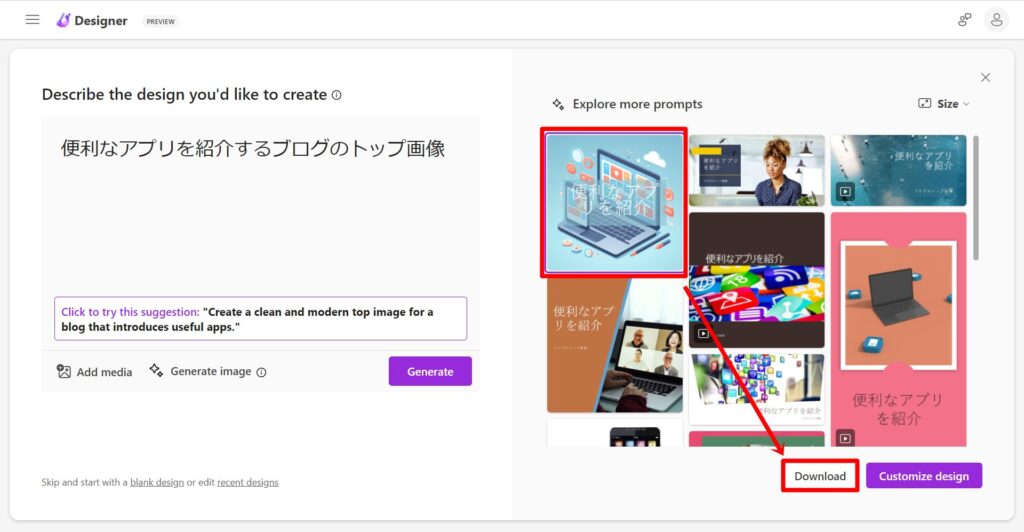
Task: Open the hamburger navigation menu
Action: [32, 20]
